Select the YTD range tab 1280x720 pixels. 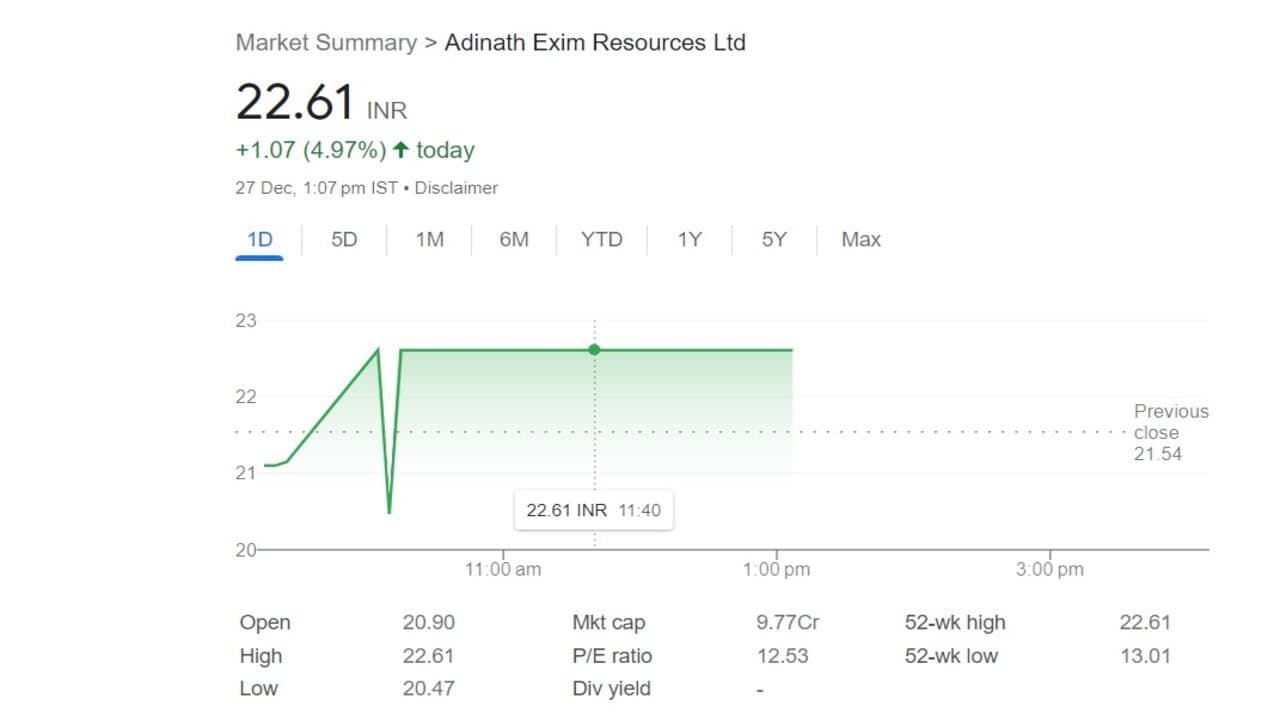602,240
